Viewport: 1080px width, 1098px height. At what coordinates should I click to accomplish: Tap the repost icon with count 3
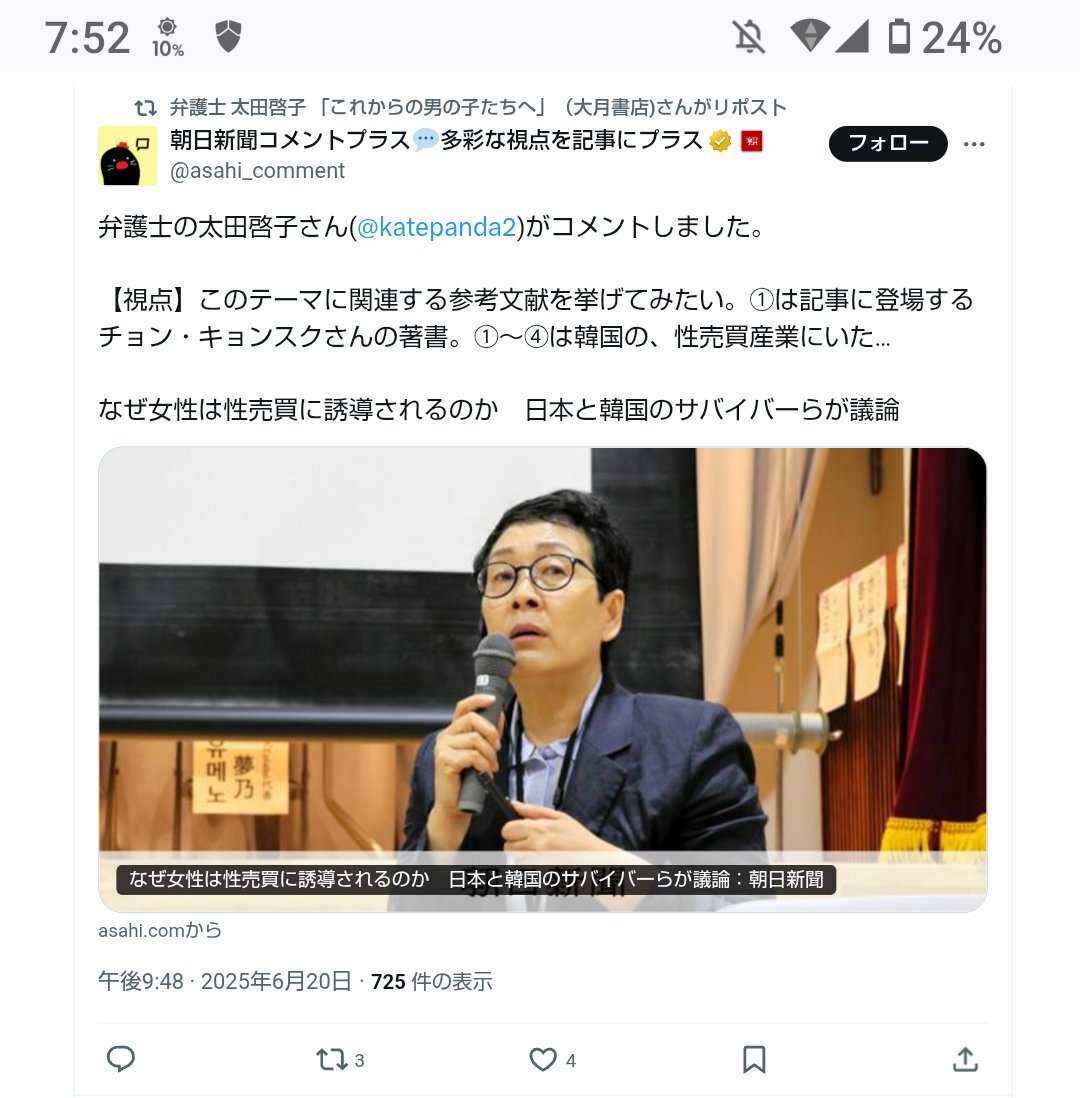(340, 1059)
